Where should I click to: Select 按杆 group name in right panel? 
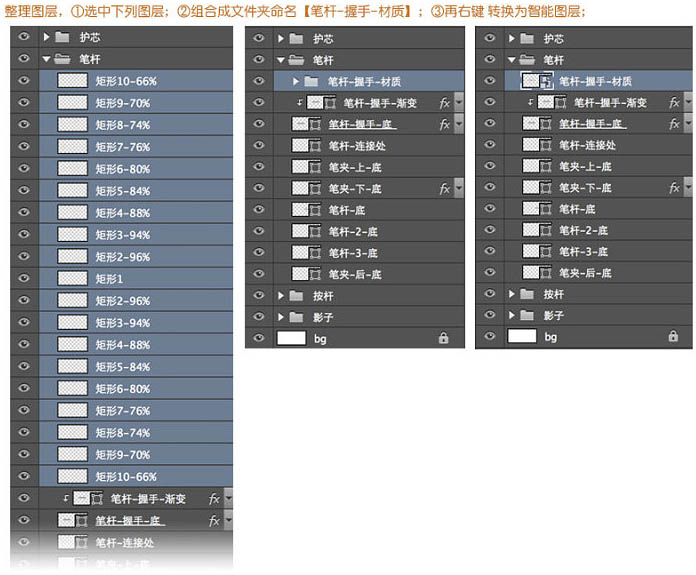[x=554, y=294]
